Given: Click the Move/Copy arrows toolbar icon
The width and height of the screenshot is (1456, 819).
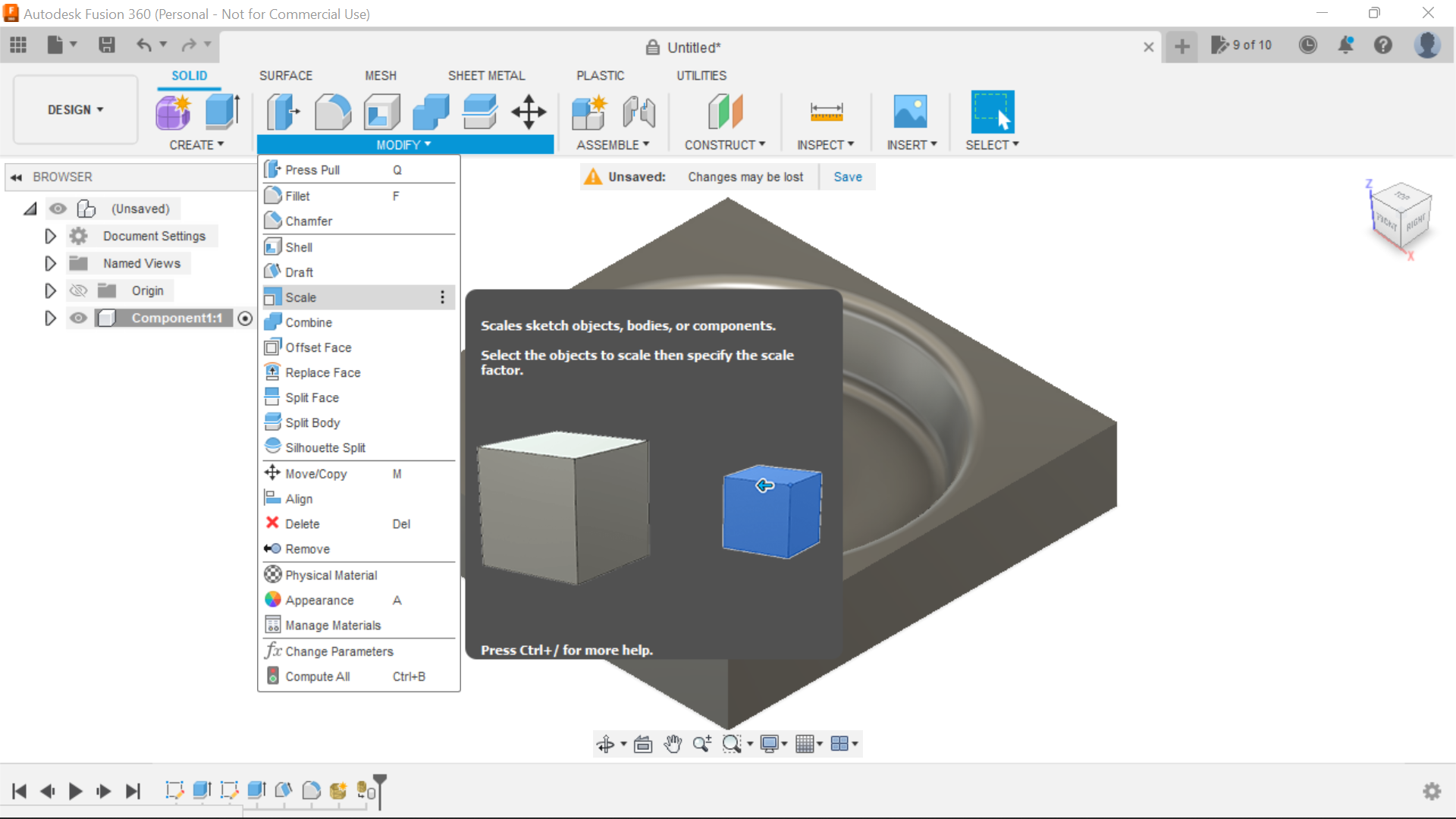Looking at the screenshot, I should (529, 112).
